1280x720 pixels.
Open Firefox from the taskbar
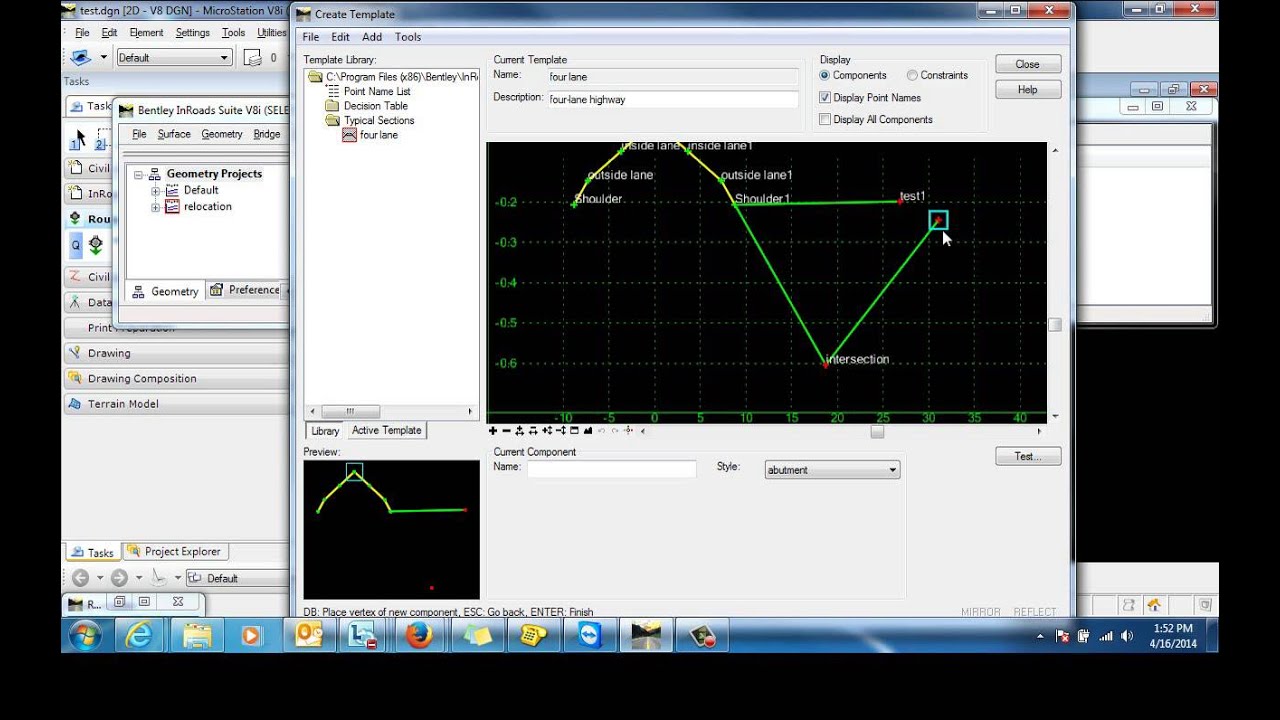coord(419,635)
